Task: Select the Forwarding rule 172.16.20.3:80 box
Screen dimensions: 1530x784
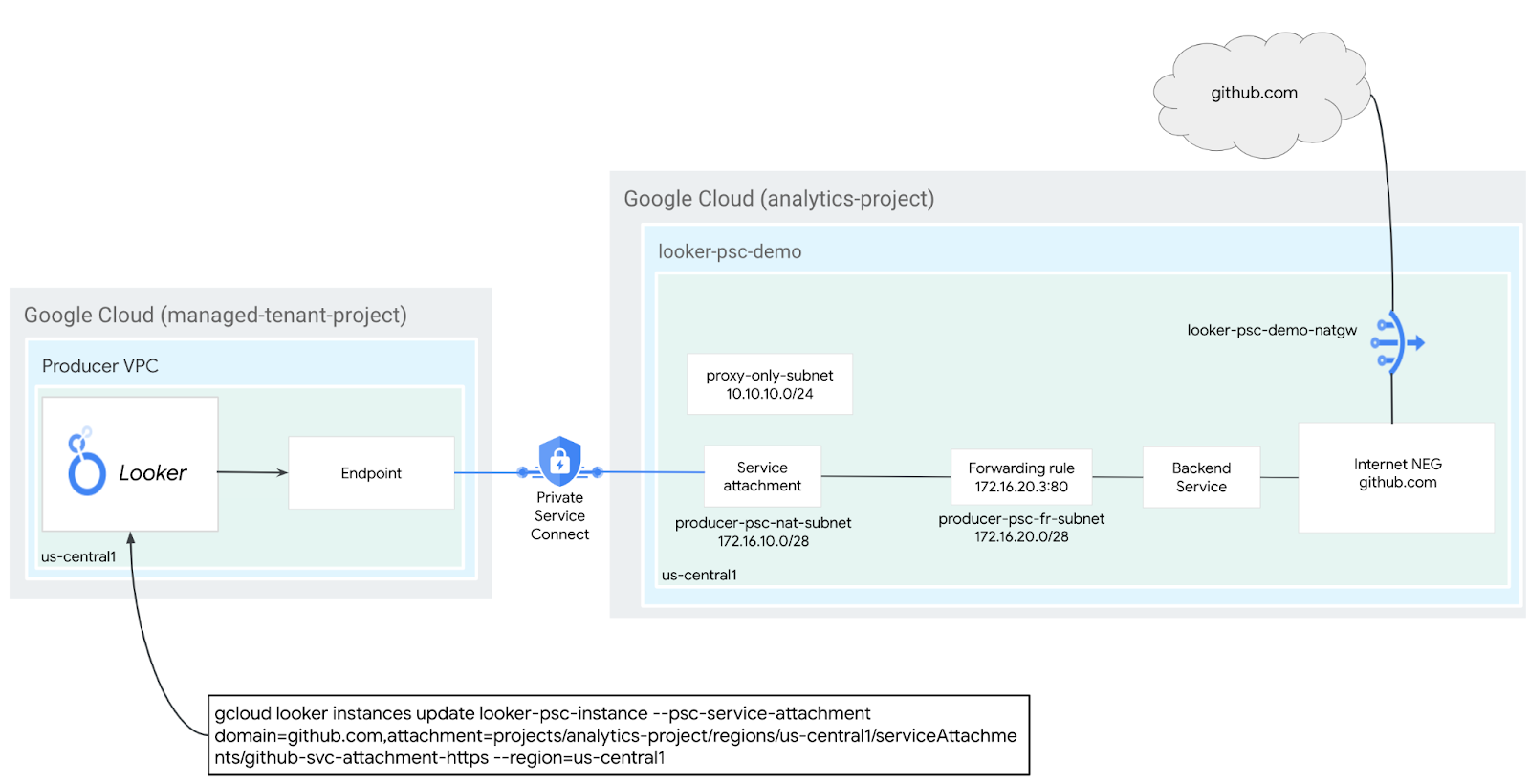Action: (x=1020, y=477)
